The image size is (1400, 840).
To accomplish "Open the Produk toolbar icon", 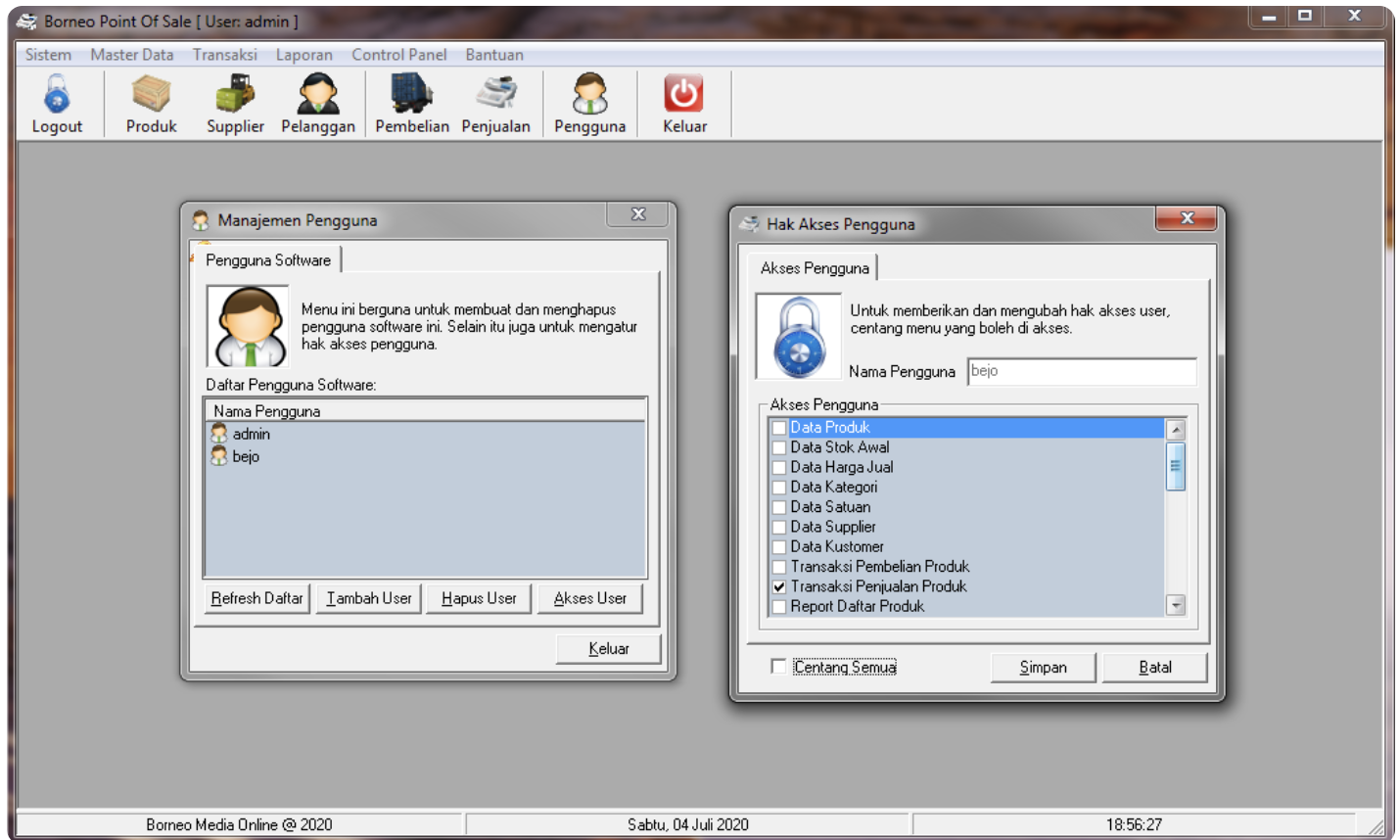I will pos(151,95).
